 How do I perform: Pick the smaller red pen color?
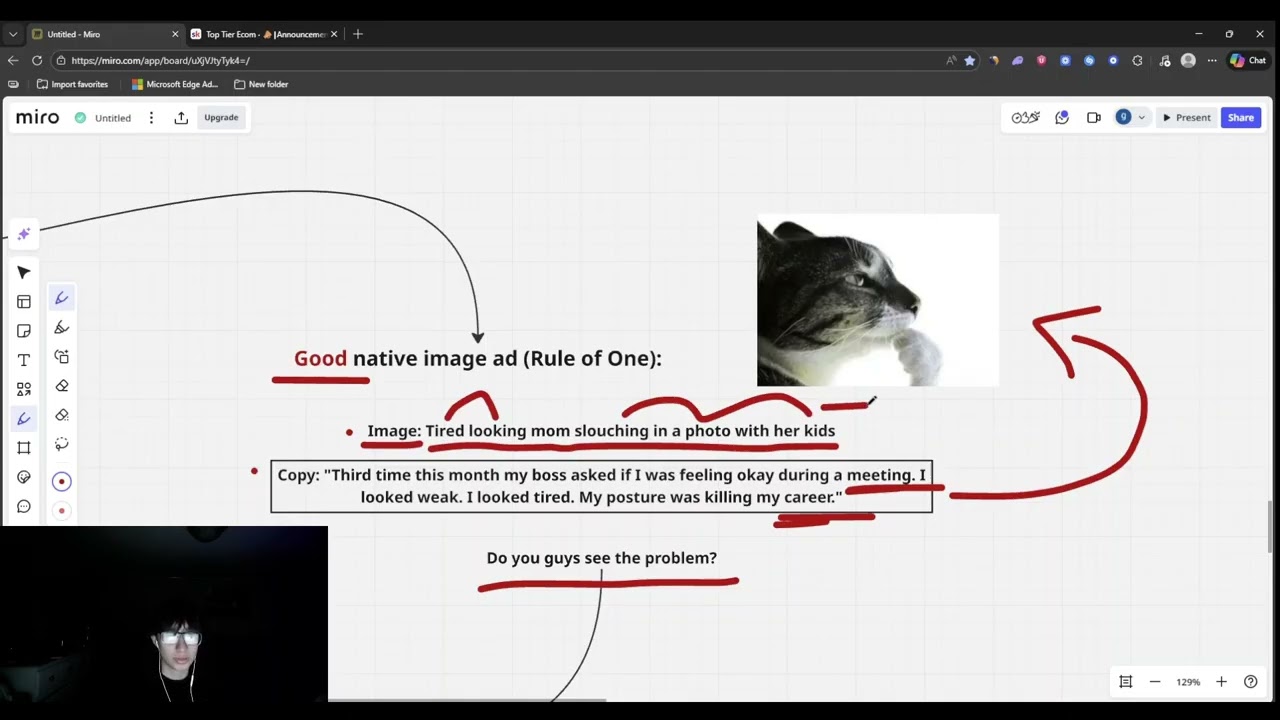[61, 510]
